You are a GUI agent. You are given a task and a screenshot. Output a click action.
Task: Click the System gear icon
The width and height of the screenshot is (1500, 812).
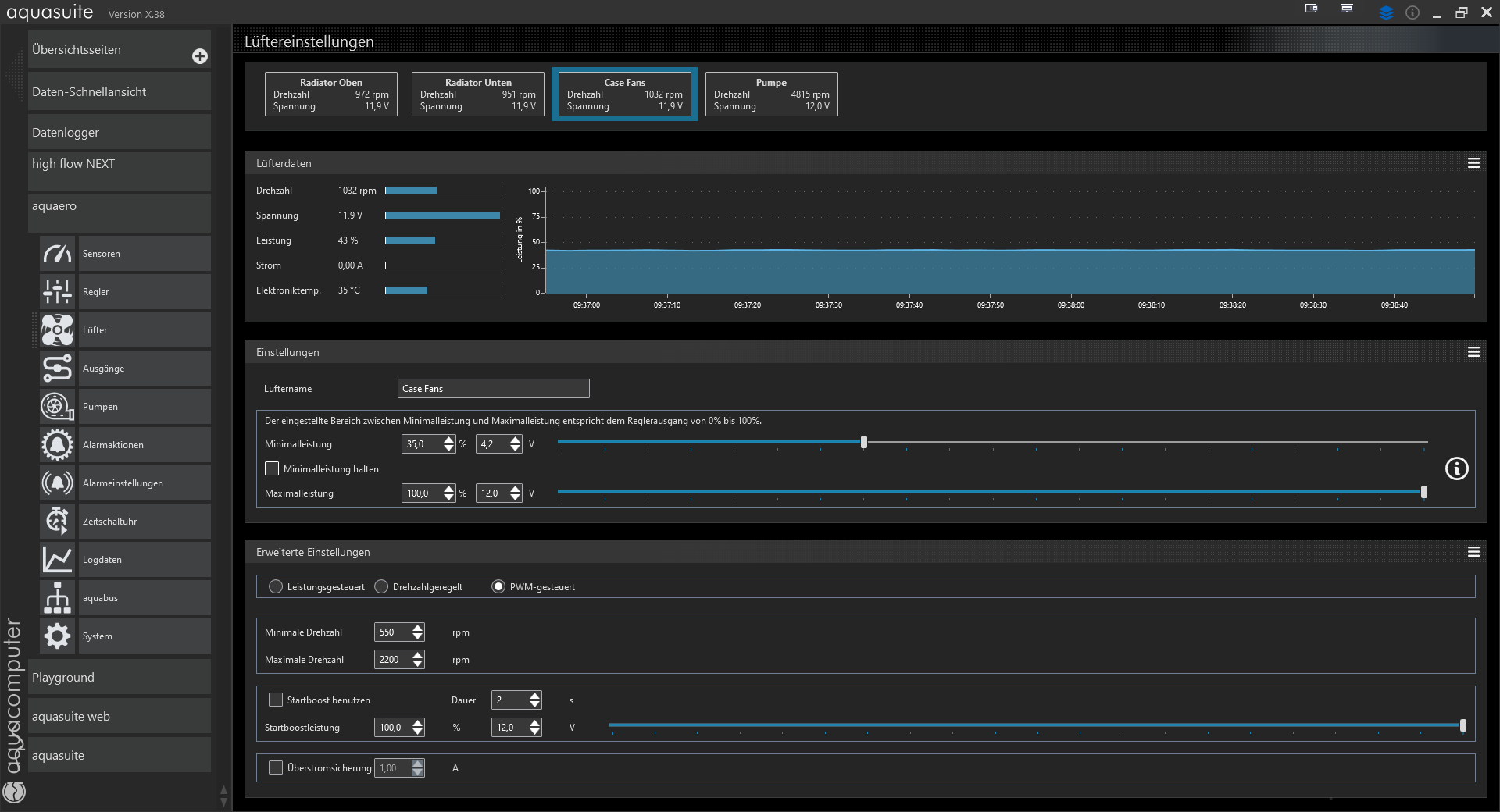coord(57,636)
